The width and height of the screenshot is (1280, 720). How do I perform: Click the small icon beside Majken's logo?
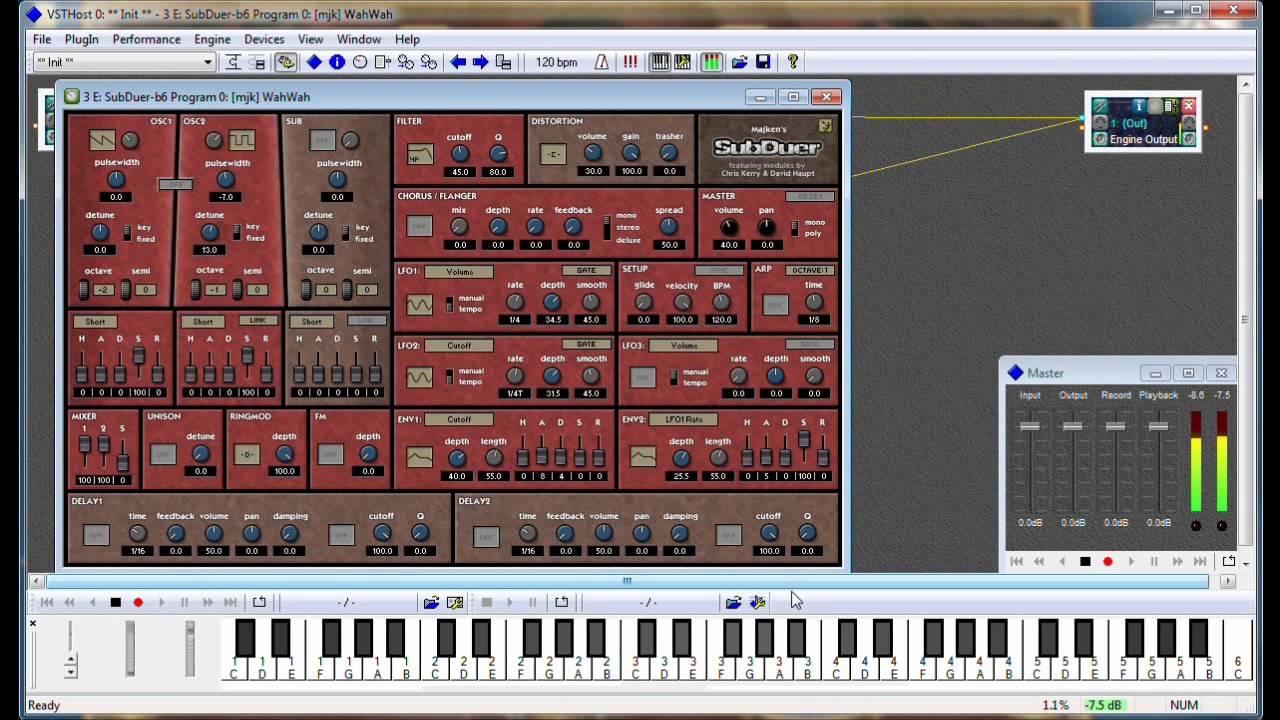pyautogui.click(x=825, y=126)
